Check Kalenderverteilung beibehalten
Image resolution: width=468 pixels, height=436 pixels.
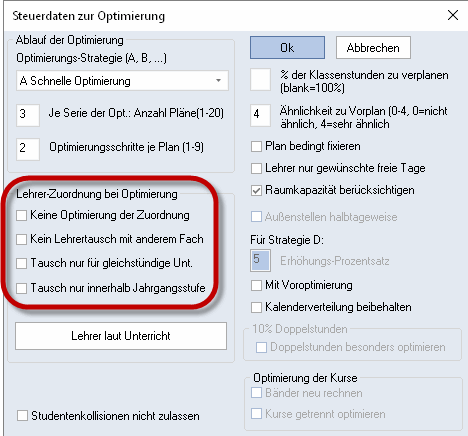point(256,307)
